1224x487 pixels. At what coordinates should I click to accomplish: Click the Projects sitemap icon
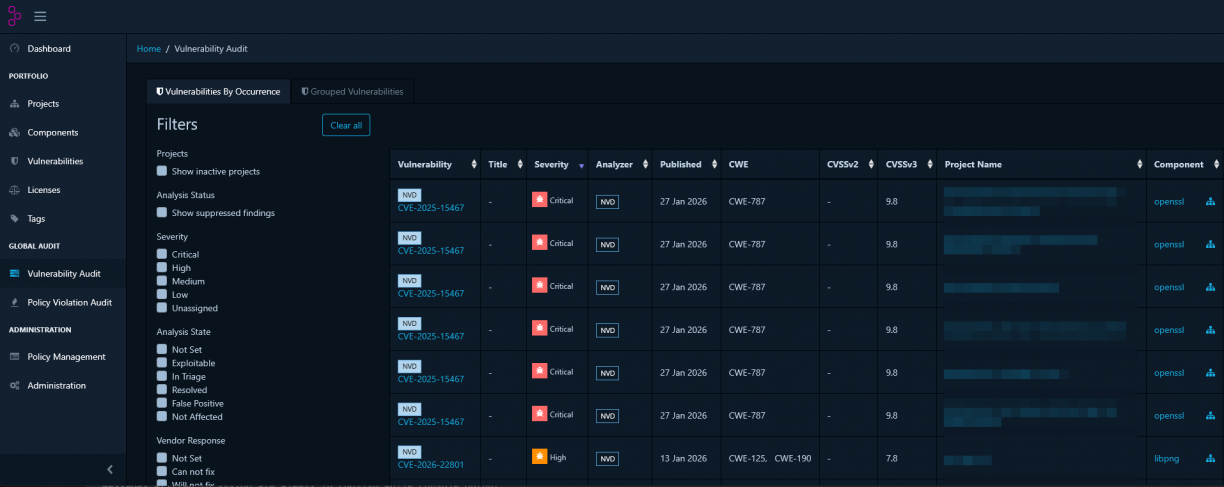coord(14,103)
